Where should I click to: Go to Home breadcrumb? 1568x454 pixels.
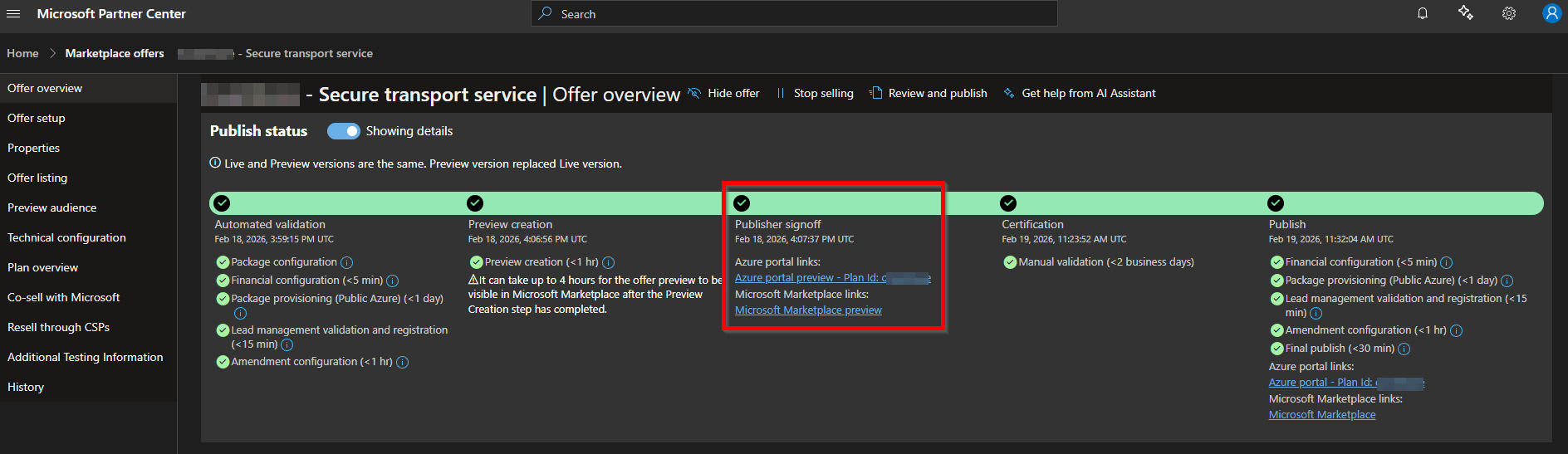click(22, 53)
